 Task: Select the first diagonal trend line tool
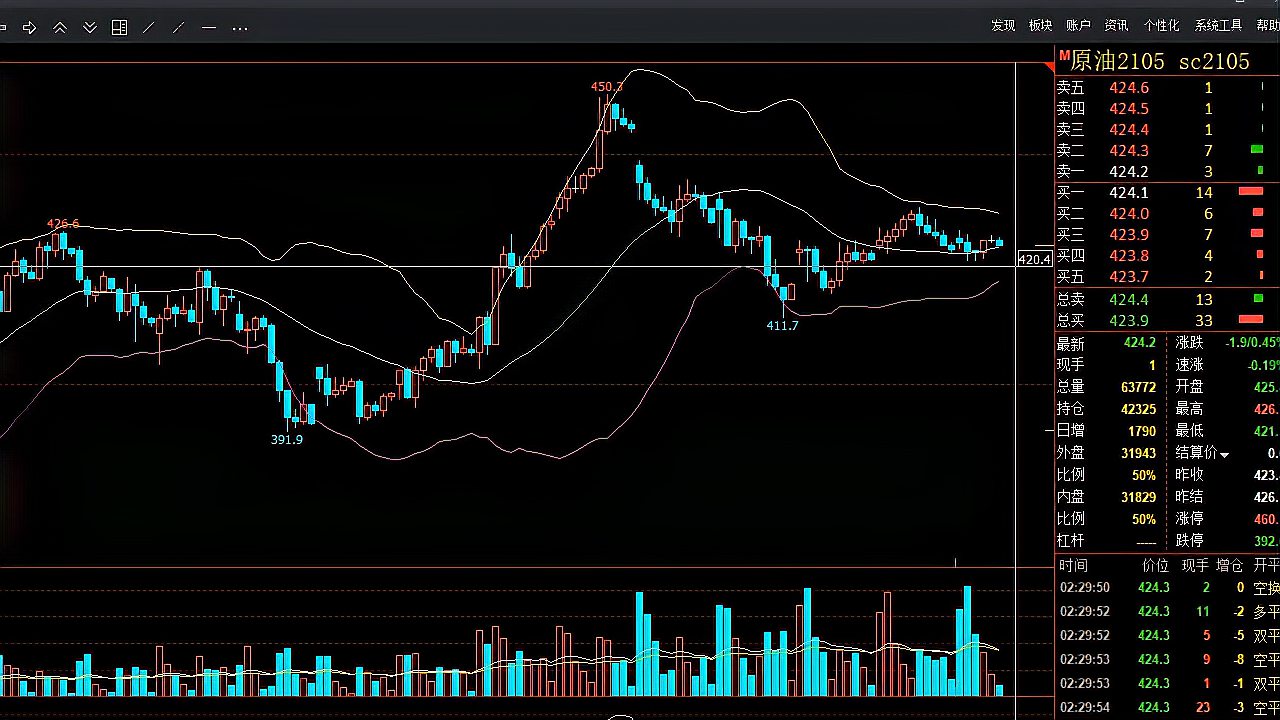tap(149, 28)
